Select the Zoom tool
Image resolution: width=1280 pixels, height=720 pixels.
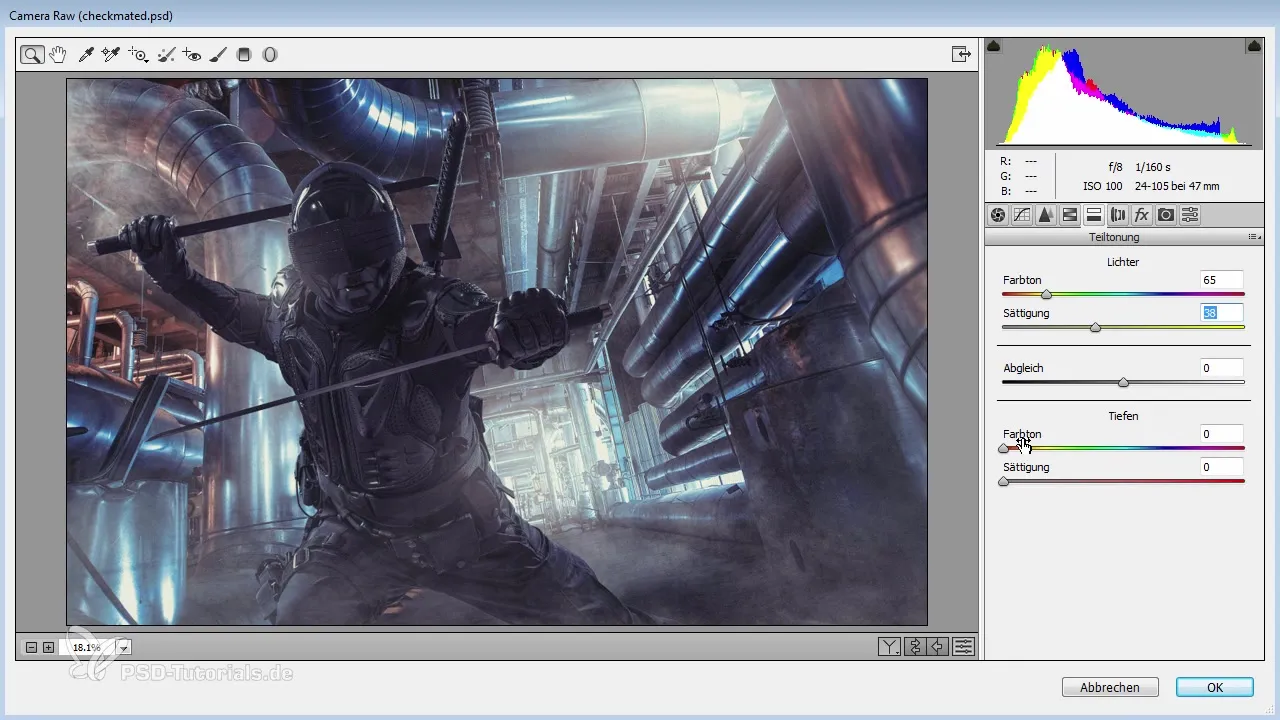[32, 55]
